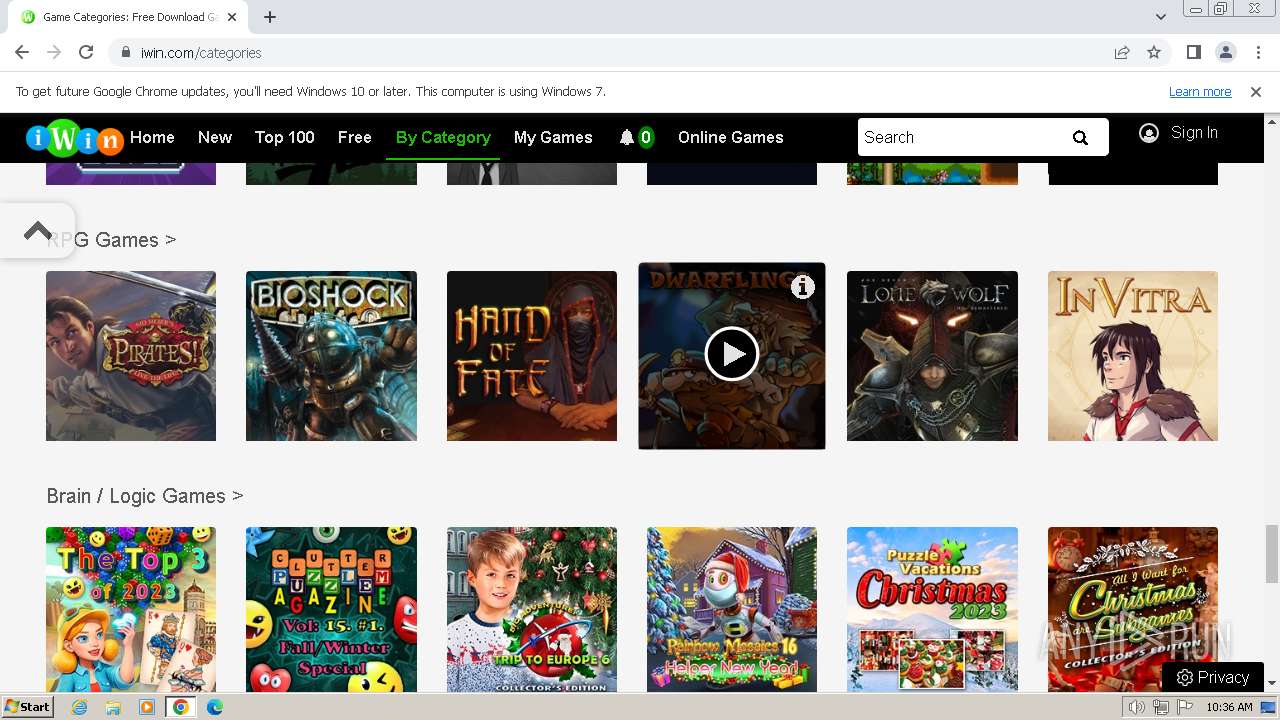Reload the page
Viewport: 1280px width, 720px height.
click(x=86, y=53)
